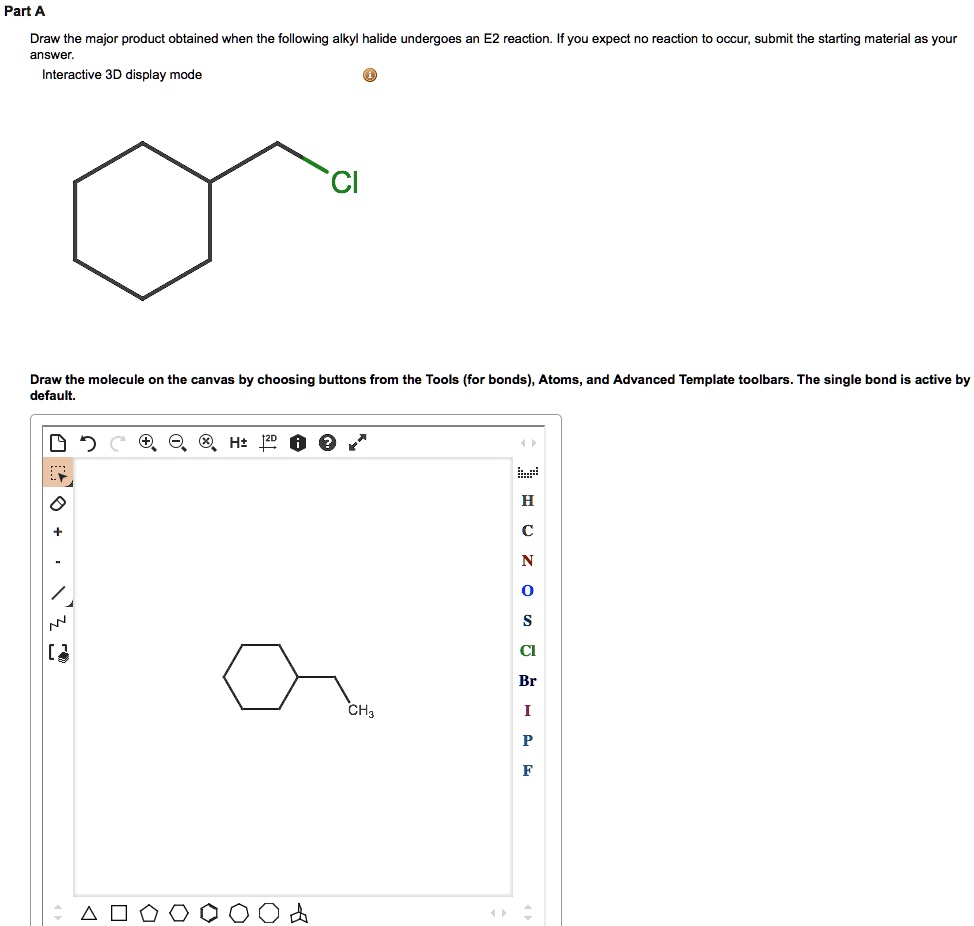Zoom in on the drawing canvas
Screen dimensions: 974x926
tap(148, 442)
